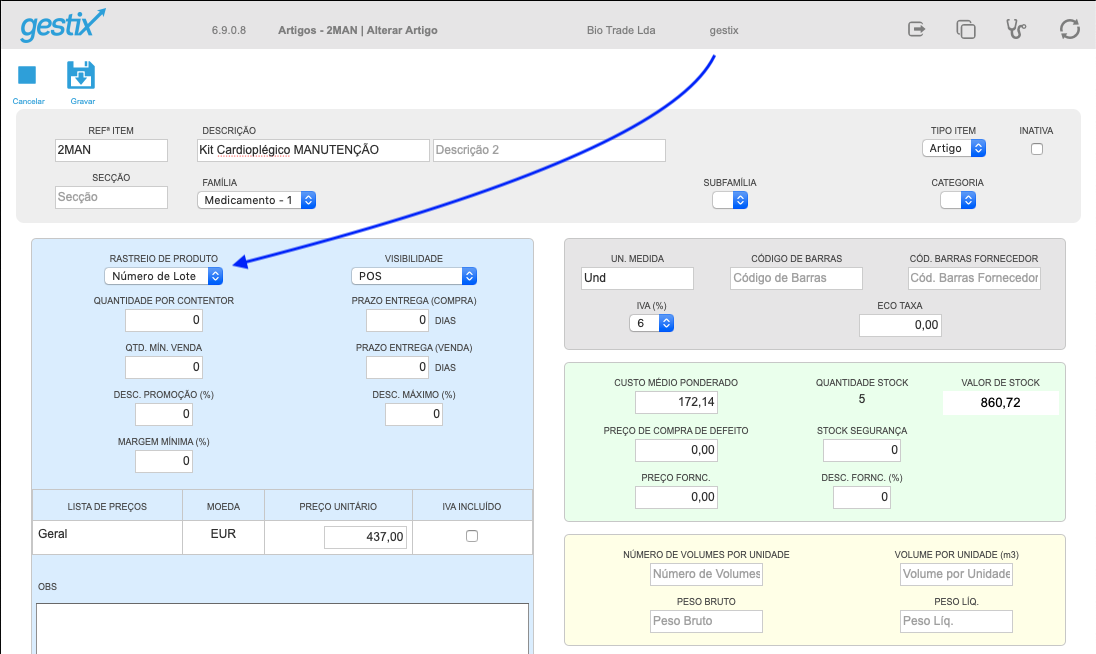Open the Família dropdown
Viewport: 1096px width, 654px height.
tap(257, 200)
